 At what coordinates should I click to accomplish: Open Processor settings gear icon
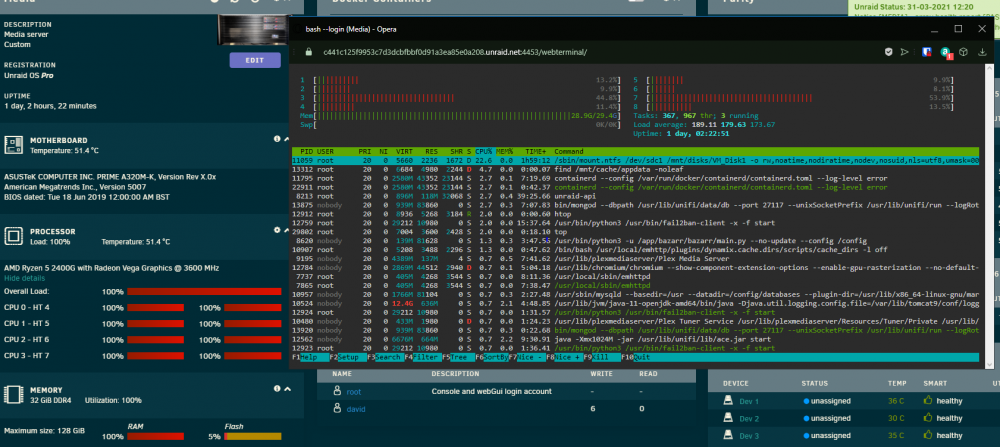277,230
